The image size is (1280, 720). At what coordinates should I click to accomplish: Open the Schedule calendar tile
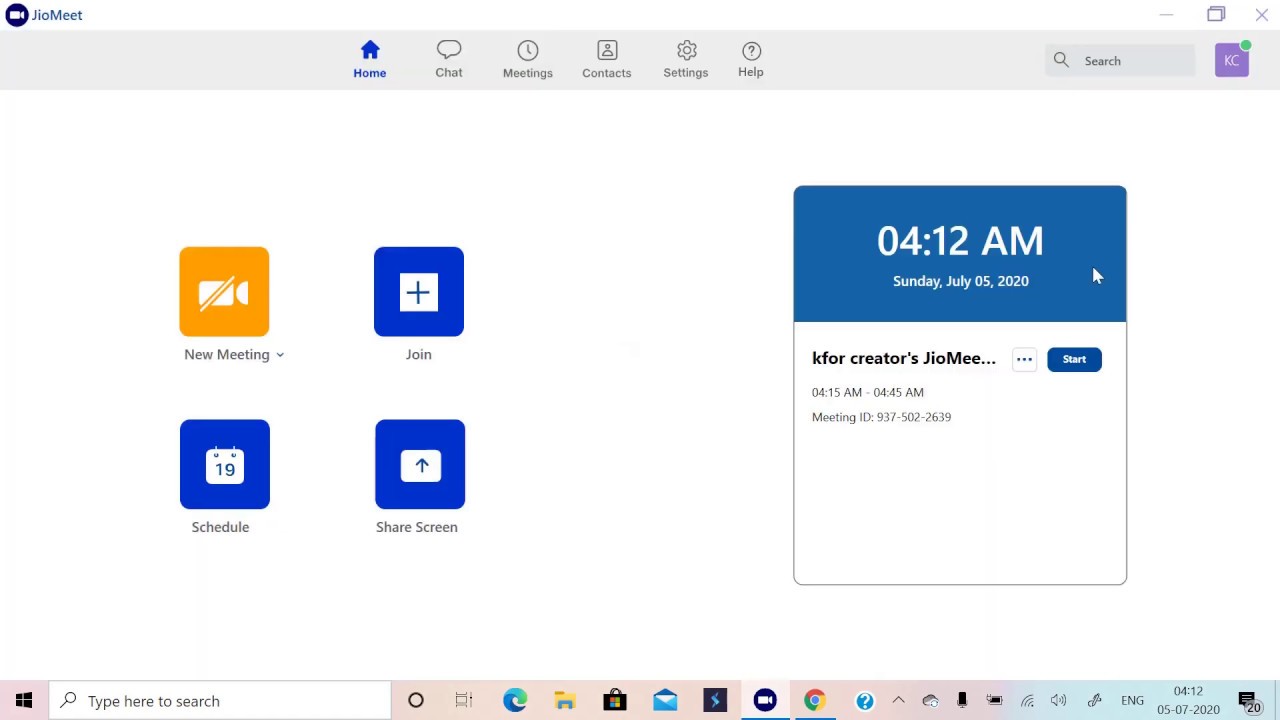(225, 464)
